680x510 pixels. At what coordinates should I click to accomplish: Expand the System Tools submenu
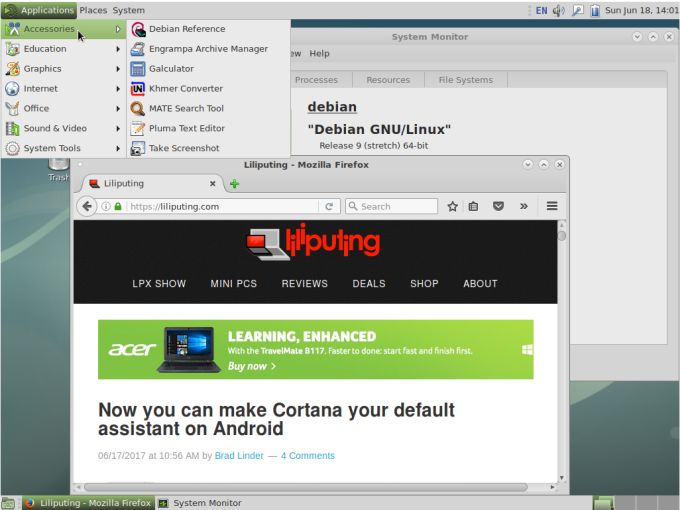(63, 148)
